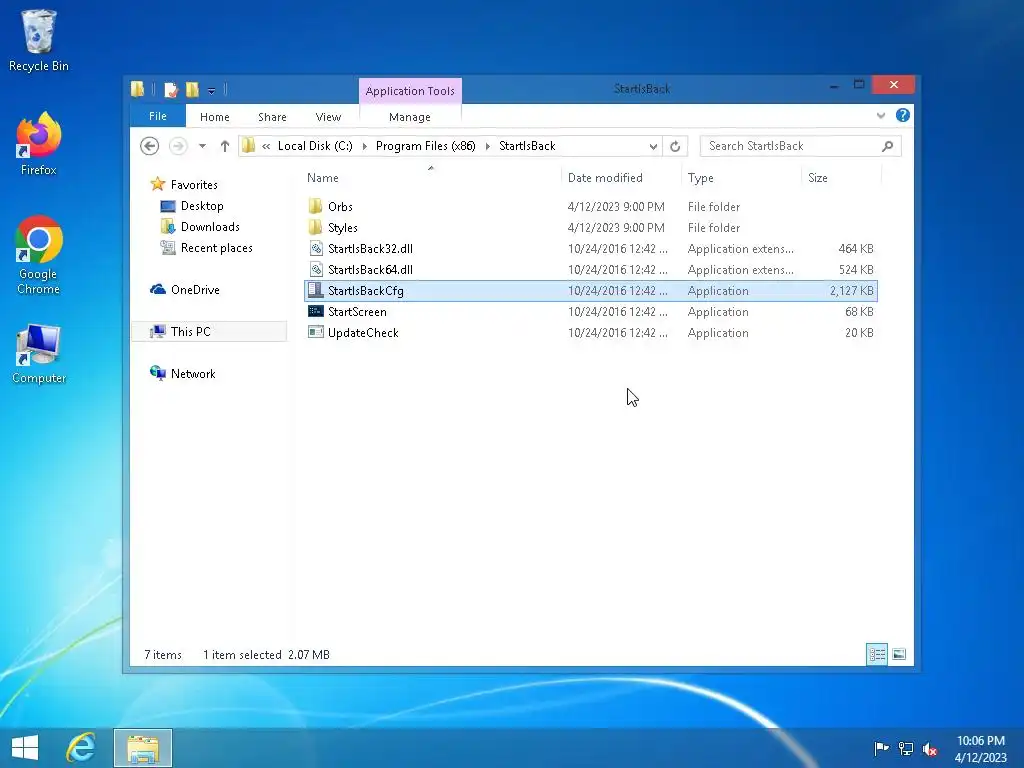
Task: Select Downloads under Favorites
Action: (x=210, y=227)
